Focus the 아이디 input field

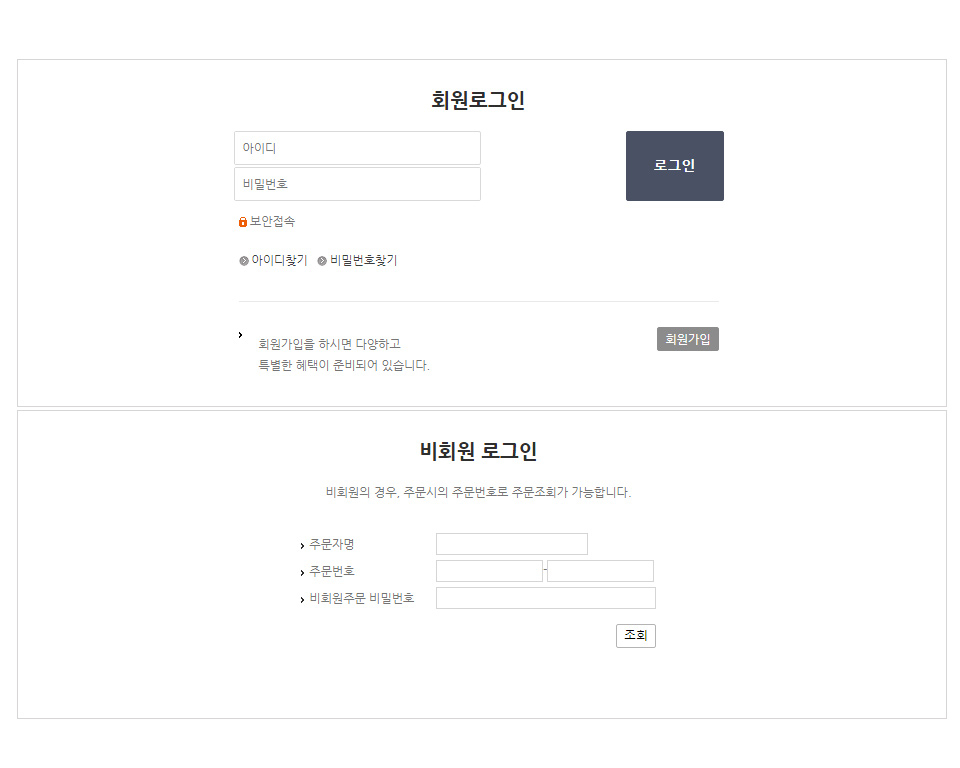point(357,148)
